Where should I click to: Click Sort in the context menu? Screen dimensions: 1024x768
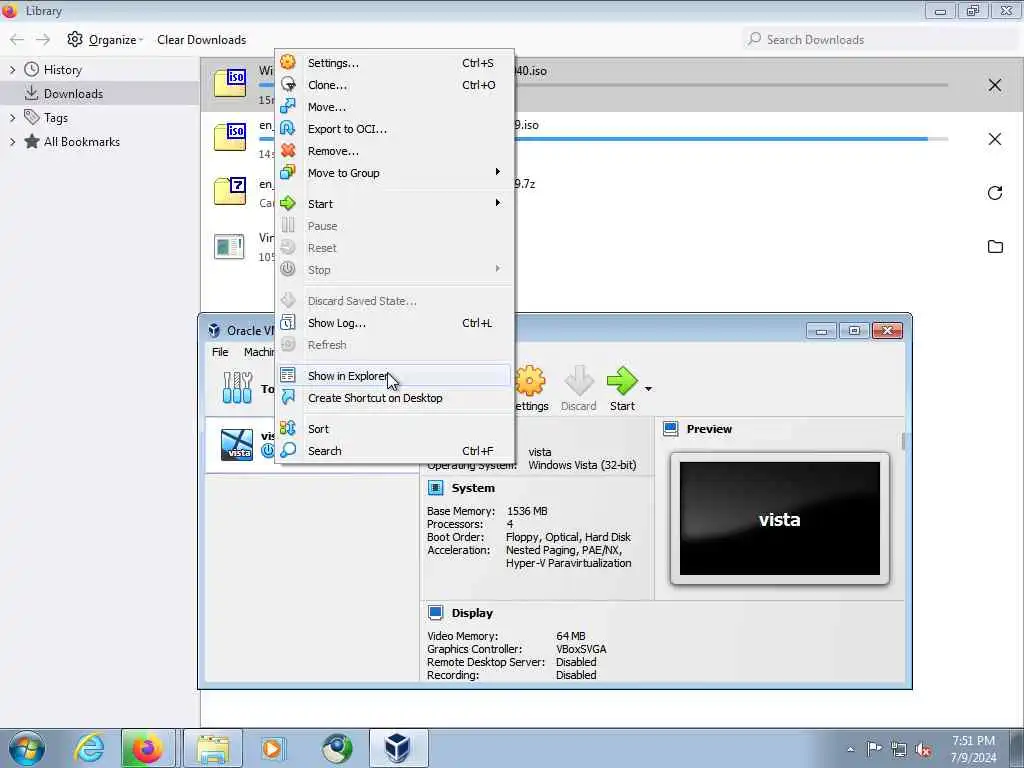click(x=394, y=428)
